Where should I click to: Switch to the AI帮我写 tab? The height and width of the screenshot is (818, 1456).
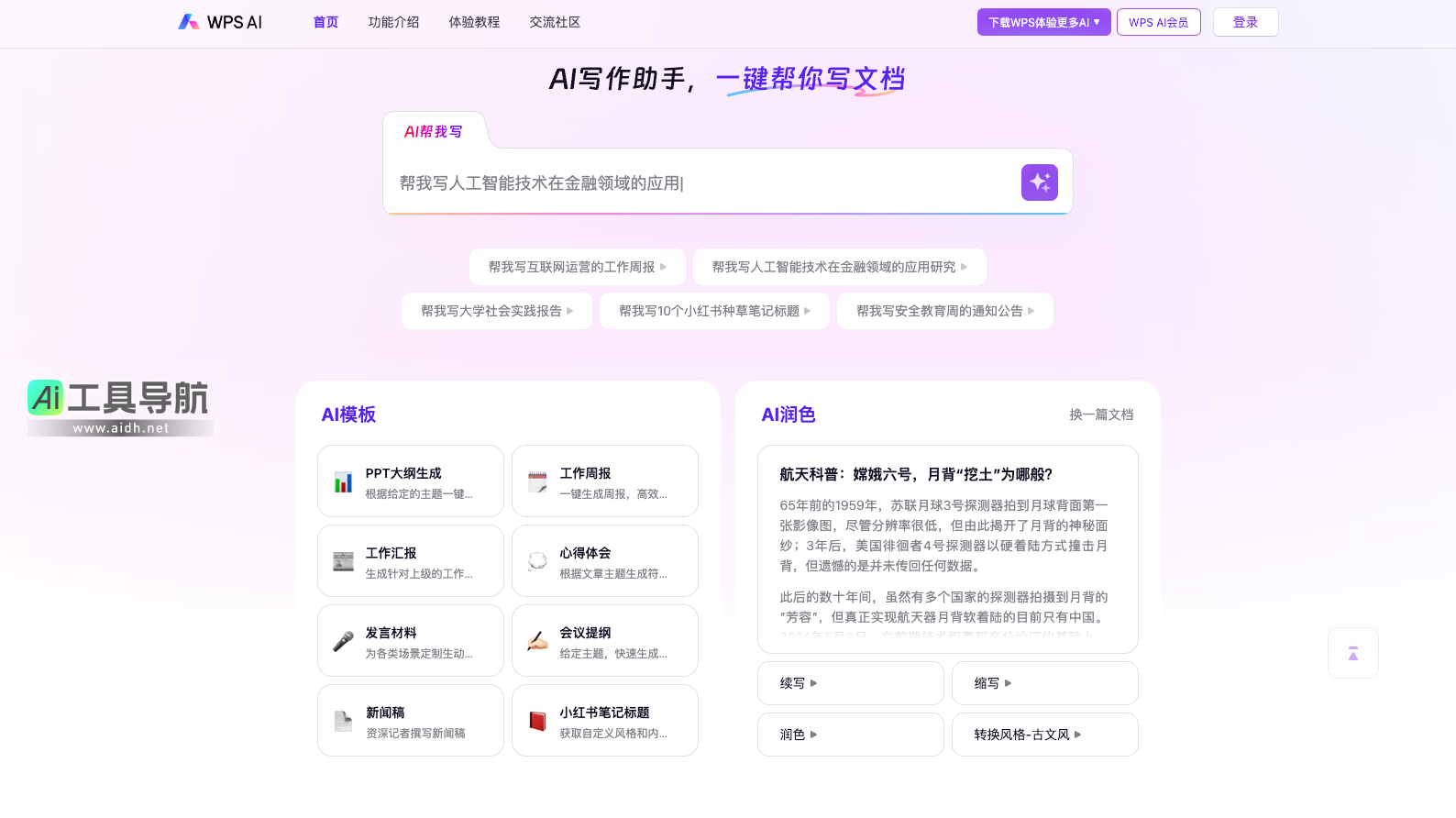(433, 132)
